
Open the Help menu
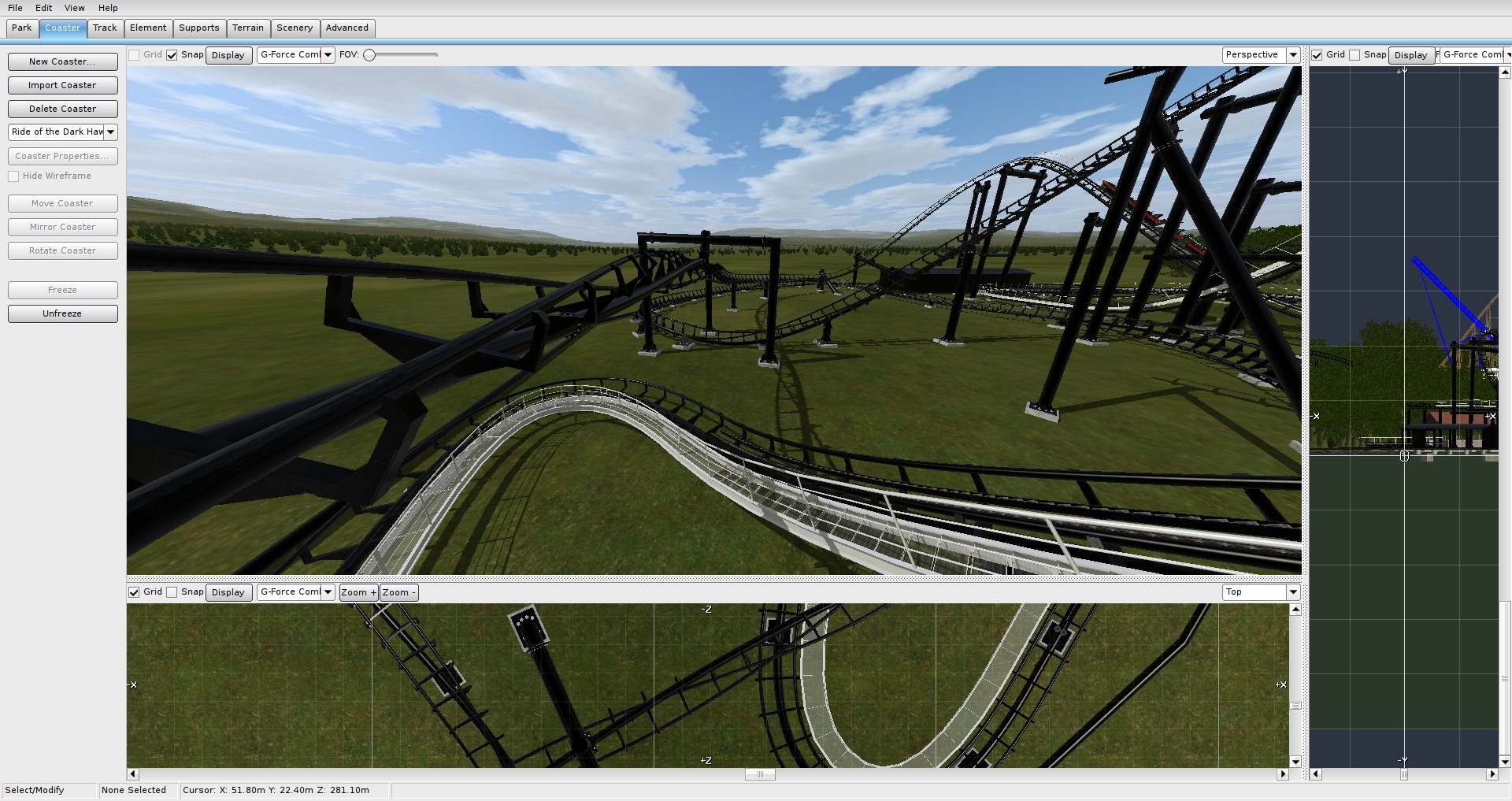[108, 8]
